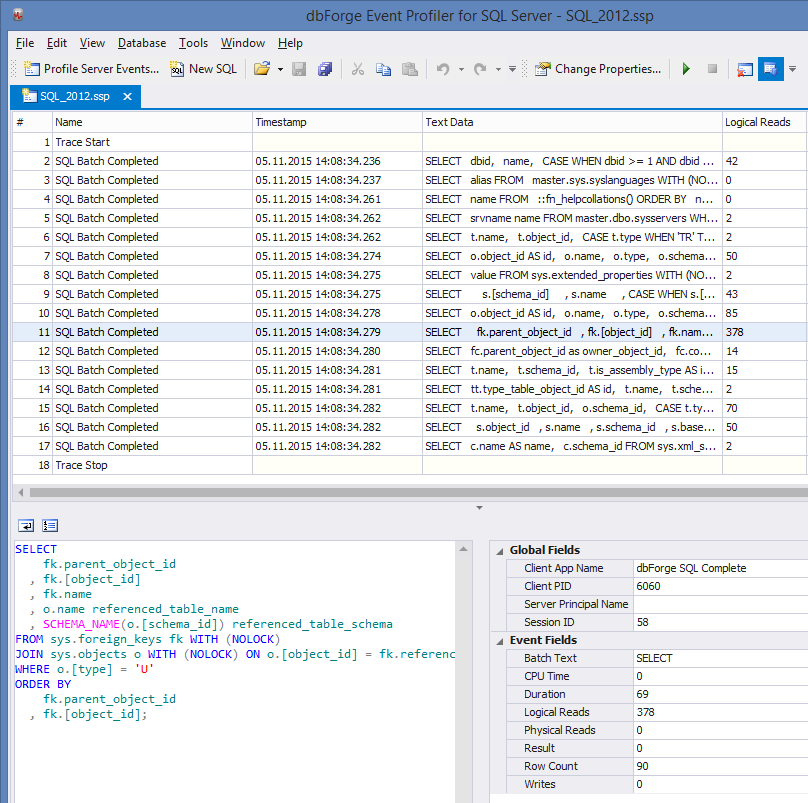Select row 10 with 85 logical reads
808x803 pixels.
click(410, 313)
